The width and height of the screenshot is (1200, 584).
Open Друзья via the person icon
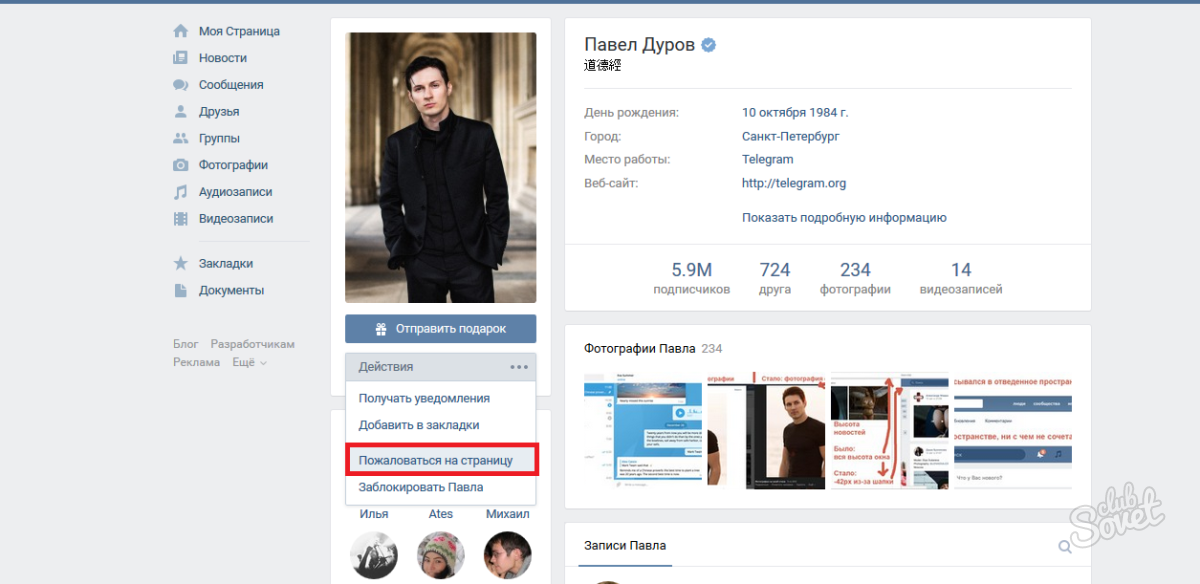click(180, 112)
